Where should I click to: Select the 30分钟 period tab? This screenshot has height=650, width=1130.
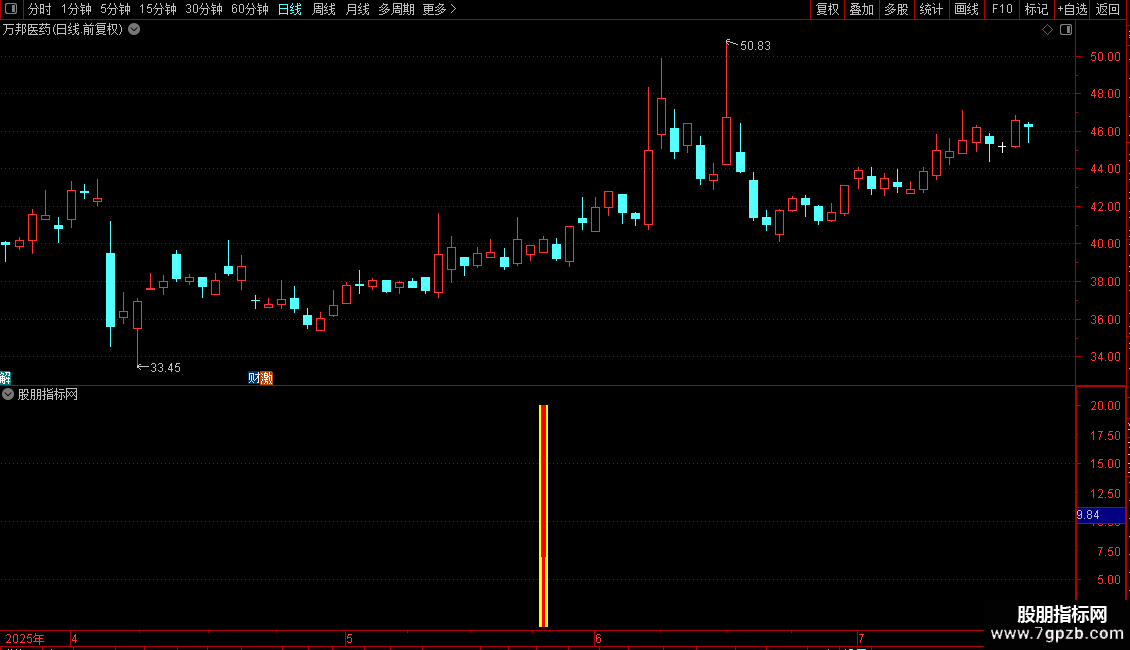tap(204, 9)
